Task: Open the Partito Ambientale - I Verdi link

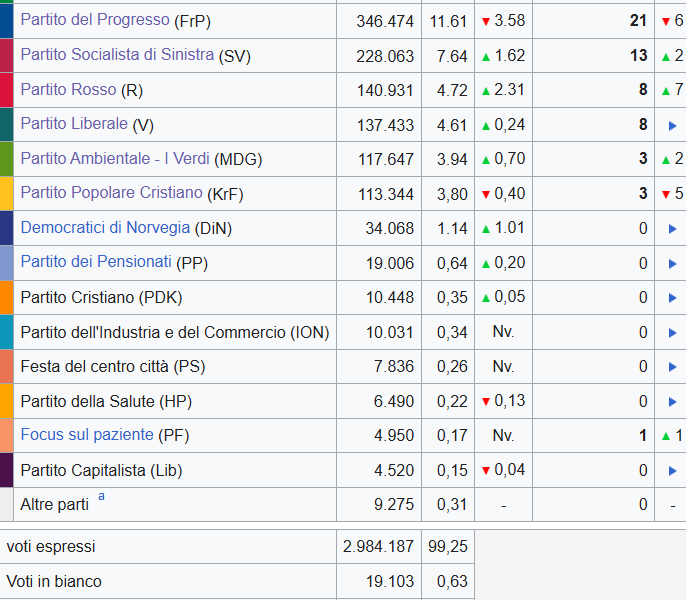Action: pos(115,159)
